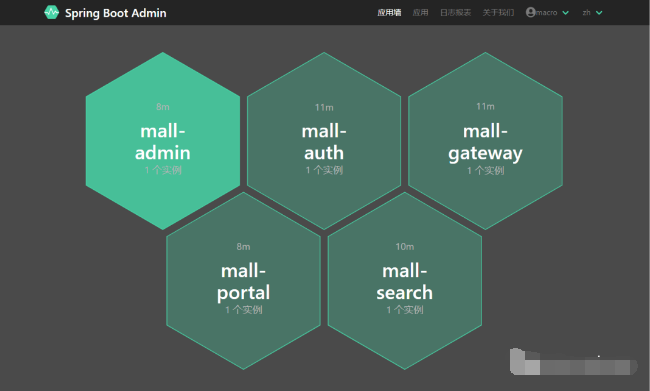Switch to the 应用墙 (wallboard) tab

[x=389, y=12]
